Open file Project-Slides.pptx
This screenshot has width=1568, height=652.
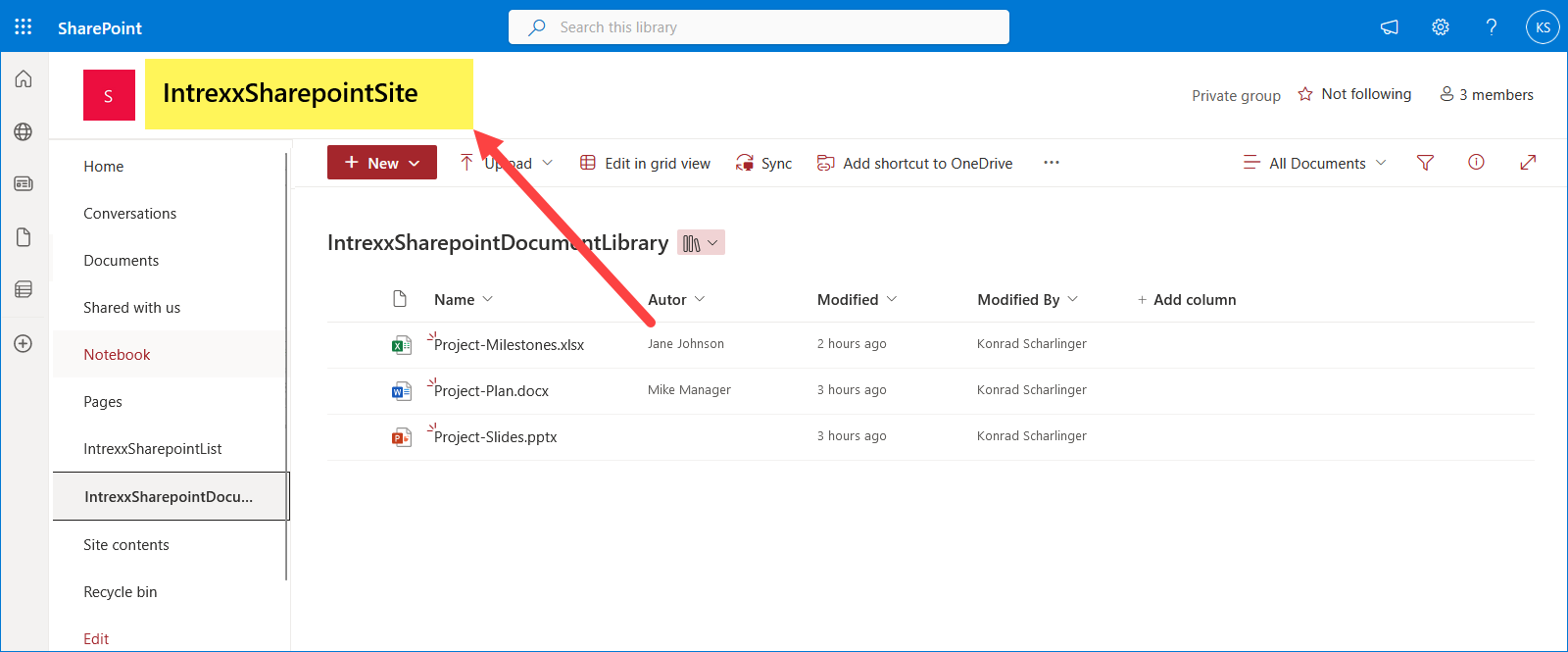[495, 437]
